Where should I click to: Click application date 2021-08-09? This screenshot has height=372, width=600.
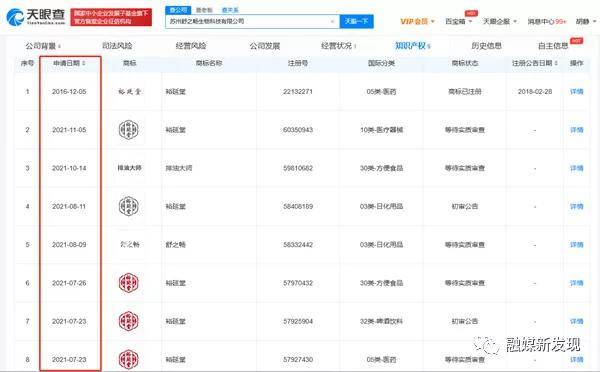69,245
